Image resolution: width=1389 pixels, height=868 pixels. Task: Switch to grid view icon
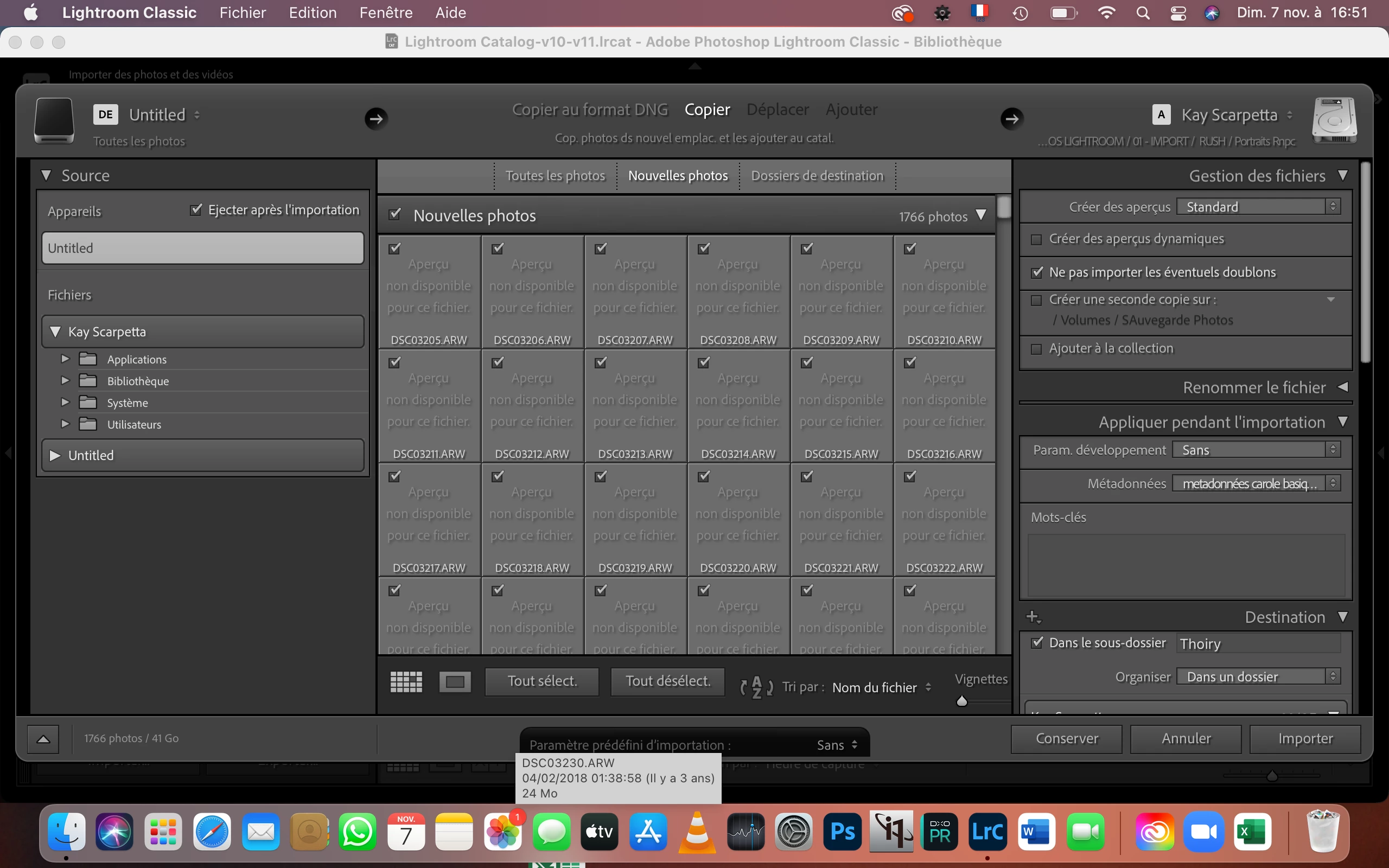point(406,681)
